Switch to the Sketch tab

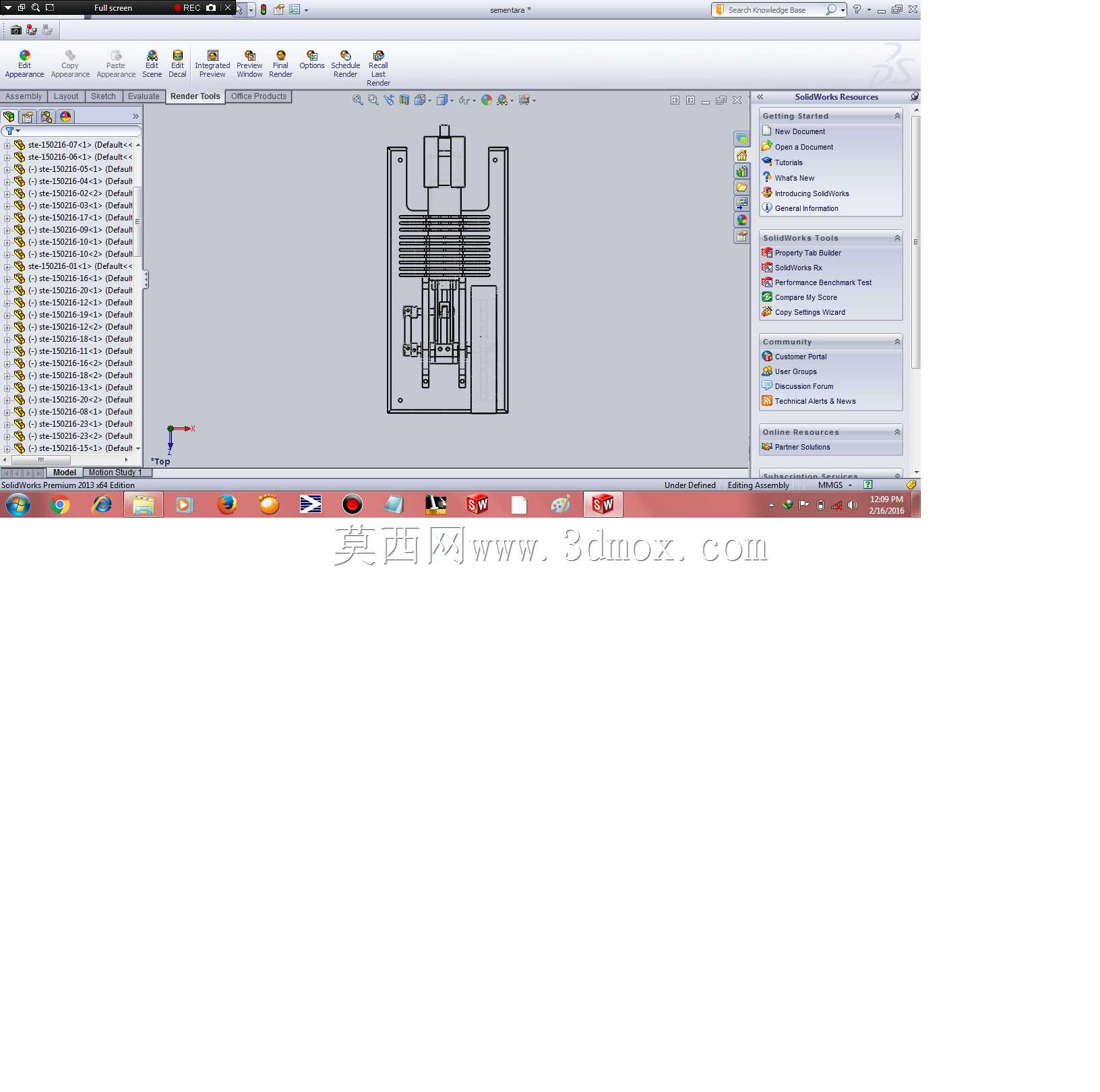103,96
